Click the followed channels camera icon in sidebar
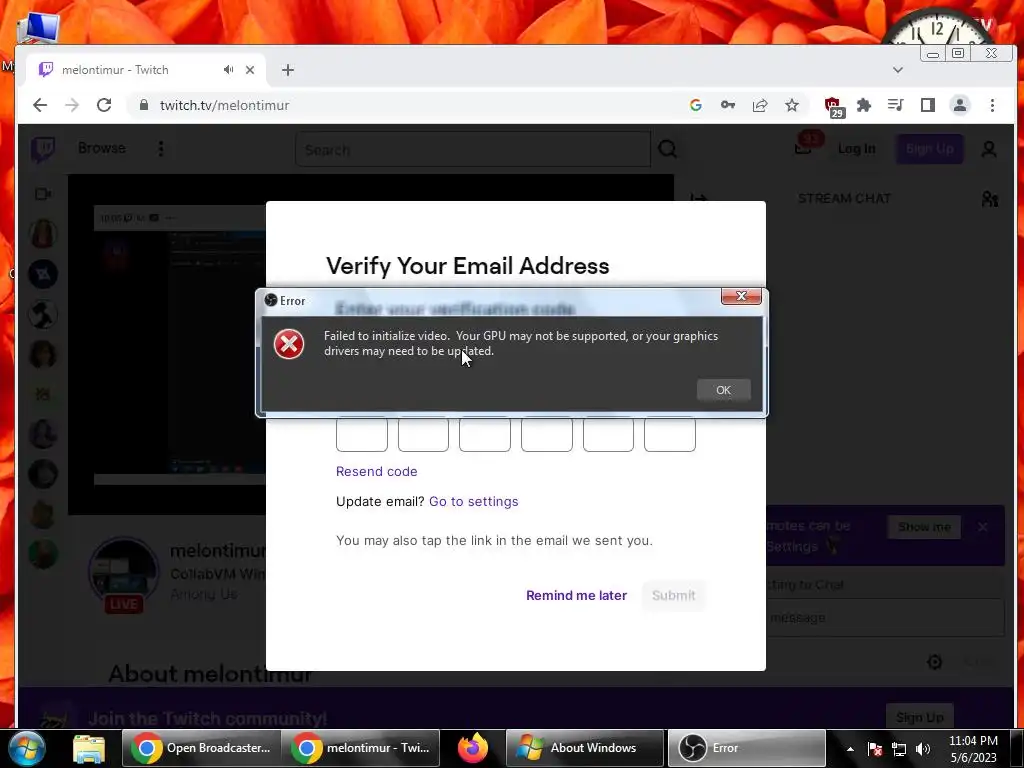1024x768 pixels. click(43, 194)
